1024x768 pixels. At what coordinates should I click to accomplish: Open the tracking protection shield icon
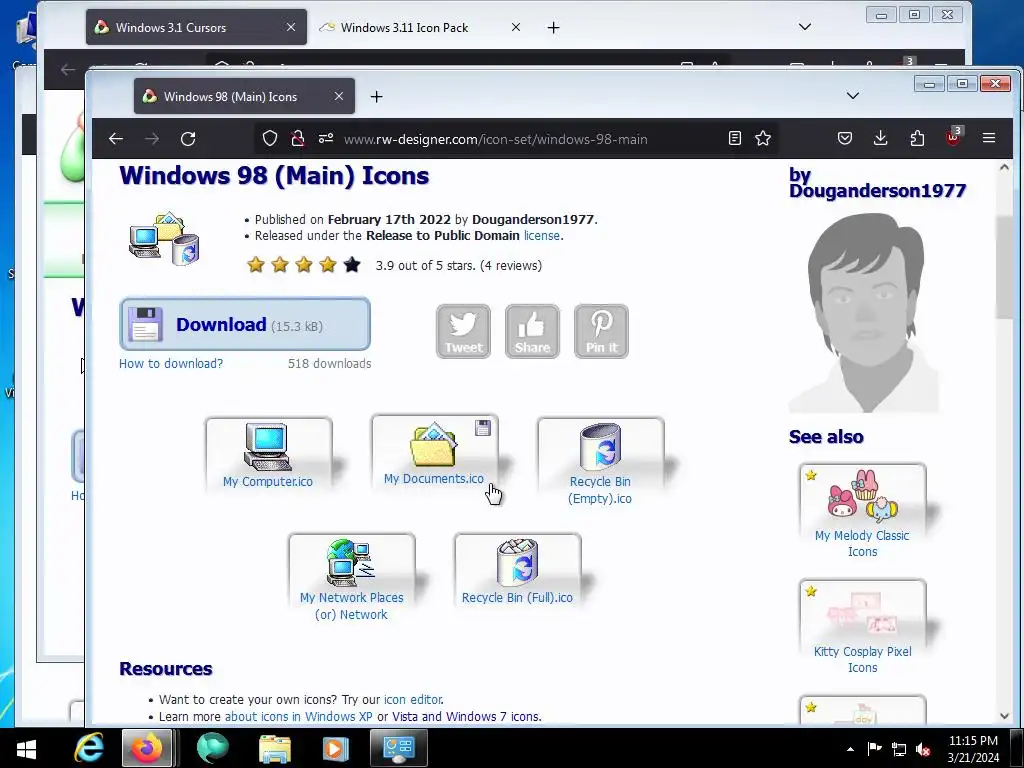[270, 138]
